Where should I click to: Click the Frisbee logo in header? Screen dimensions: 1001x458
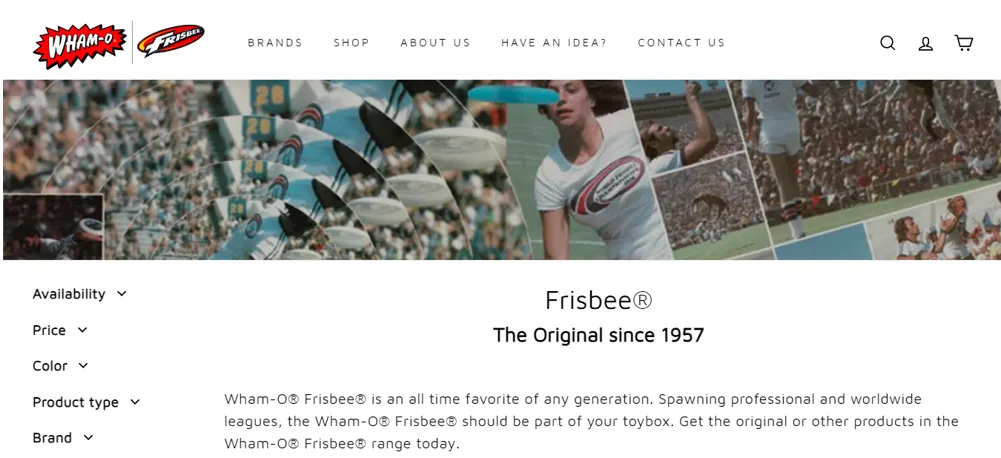point(171,40)
